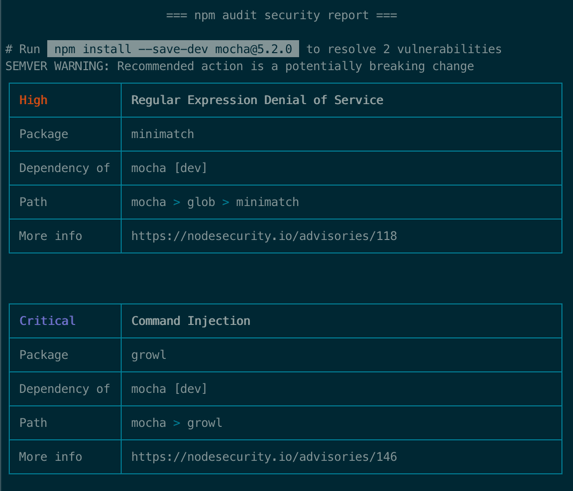Screen dimensions: 573x491
Task: Select the Regular Expression Denial of Service title
Action: (x=257, y=100)
